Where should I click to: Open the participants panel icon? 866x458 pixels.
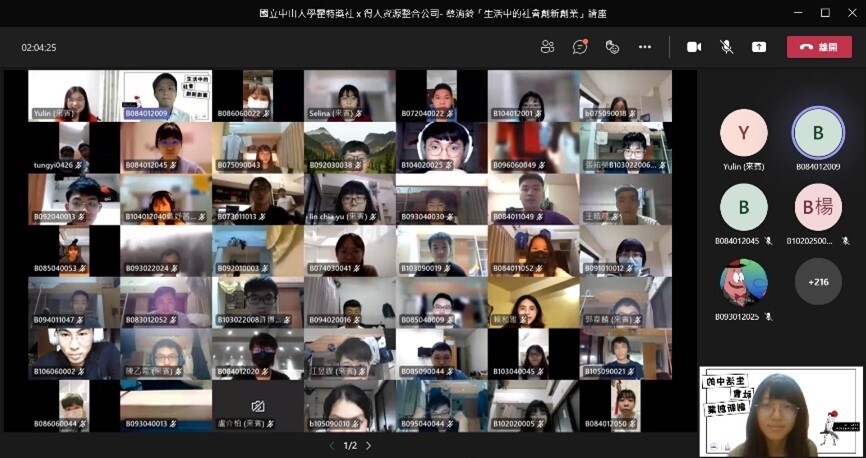point(547,47)
